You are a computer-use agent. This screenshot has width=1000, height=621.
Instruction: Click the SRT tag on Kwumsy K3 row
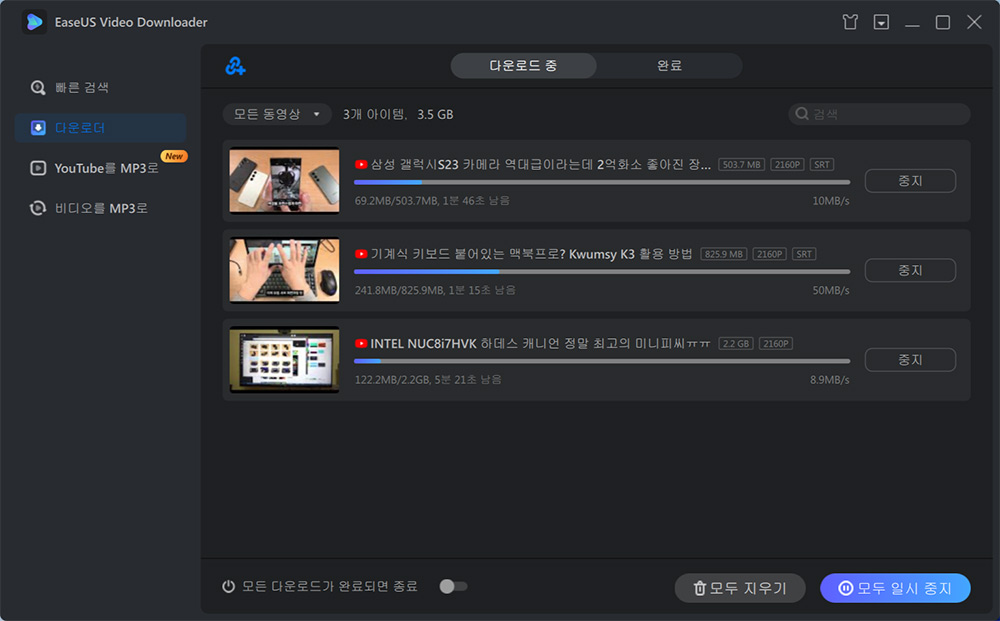804,254
